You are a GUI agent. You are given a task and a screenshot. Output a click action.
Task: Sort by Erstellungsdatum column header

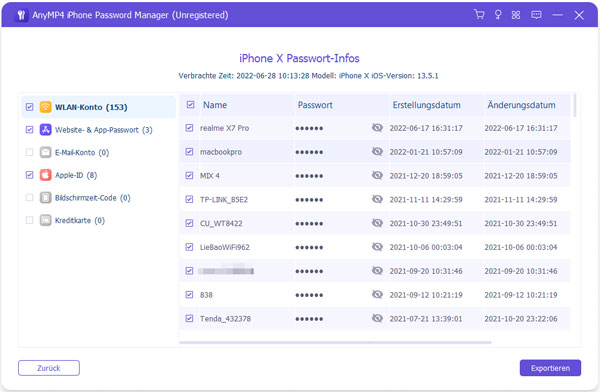point(426,105)
